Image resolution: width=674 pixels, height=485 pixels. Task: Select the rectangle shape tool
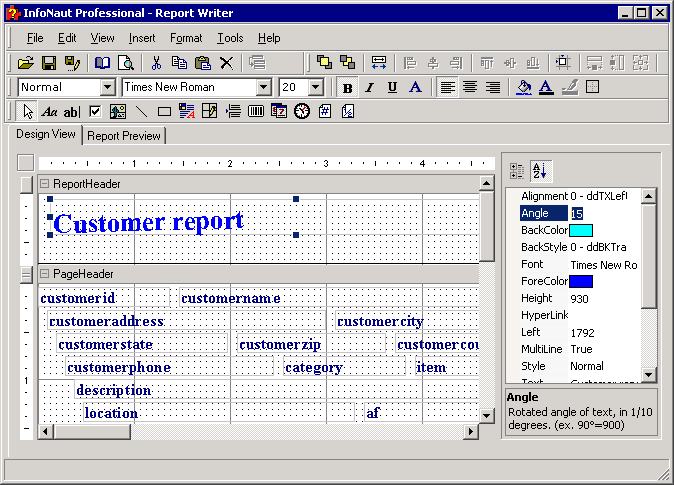(x=164, y=112)
